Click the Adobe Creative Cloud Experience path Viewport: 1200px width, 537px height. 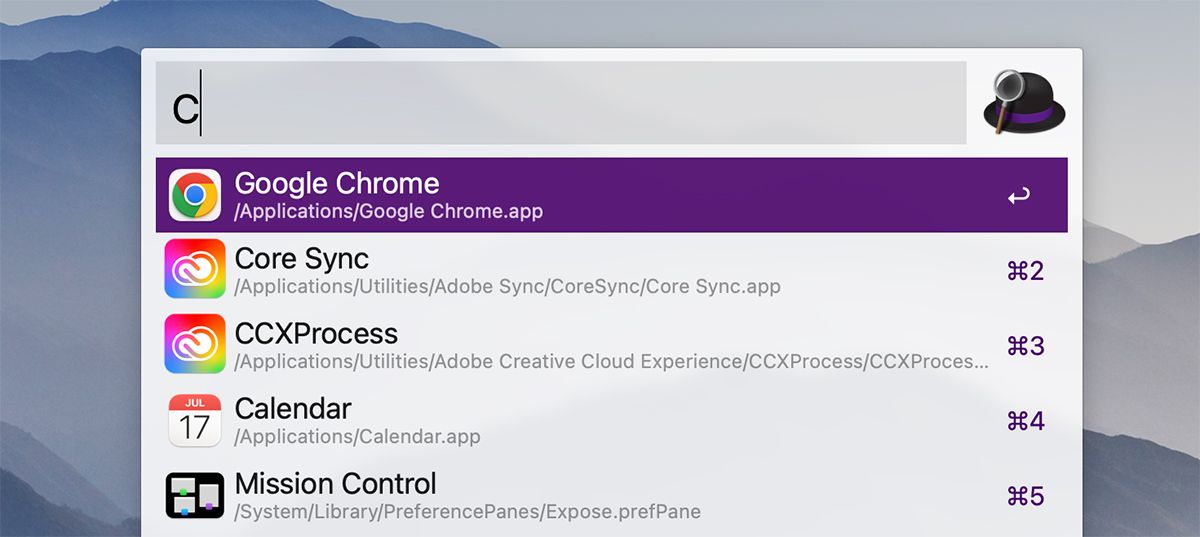click(612, 362)
